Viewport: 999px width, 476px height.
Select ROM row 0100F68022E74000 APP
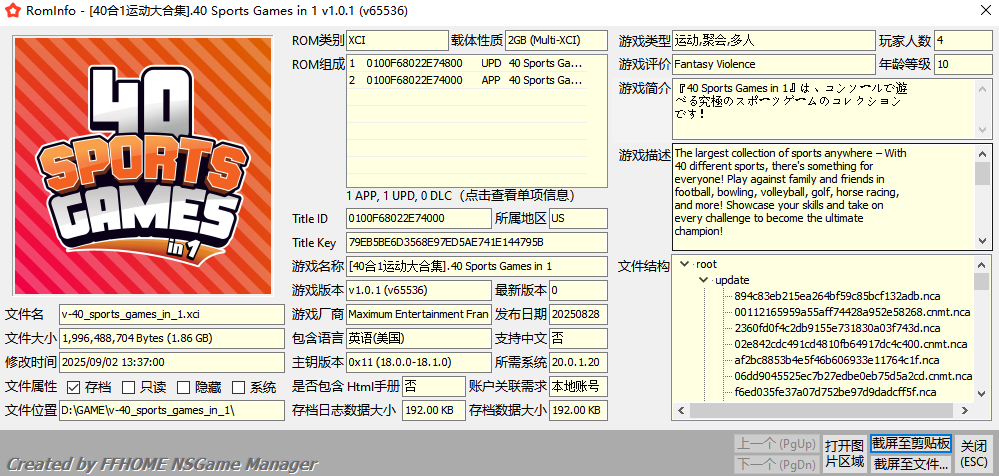[x=466, y=80]
